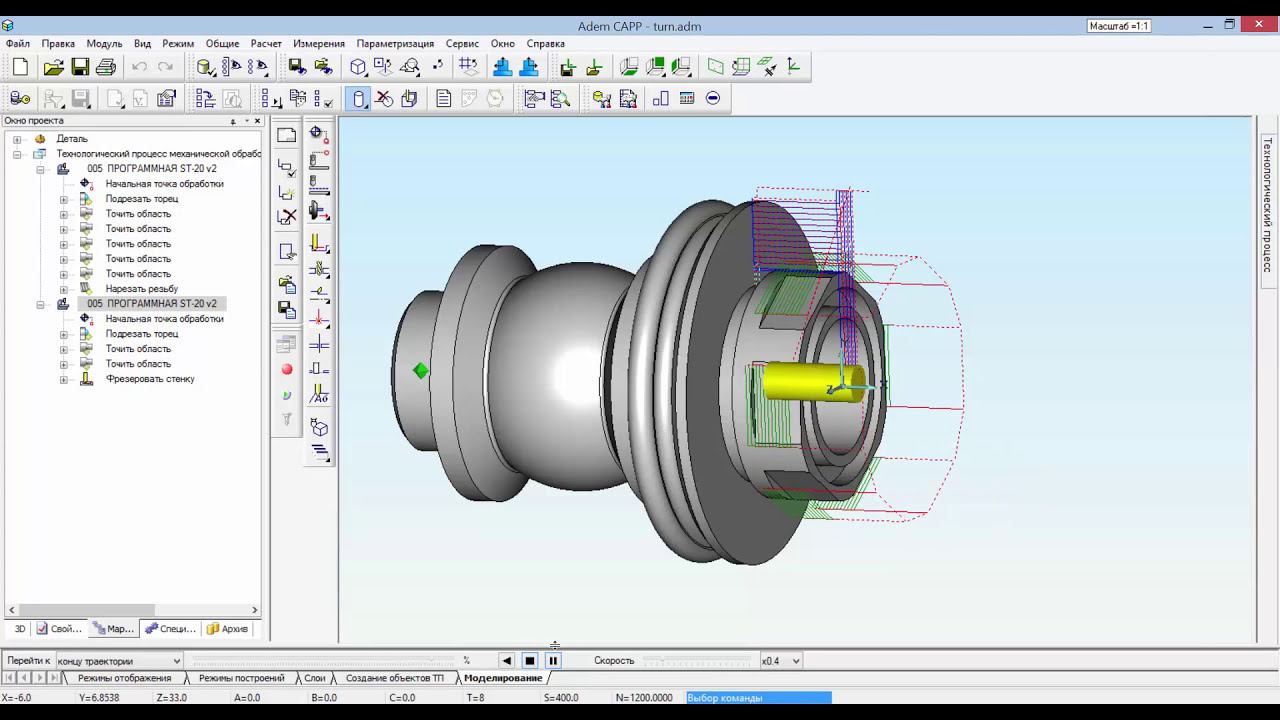Click the New document icon

20,67
